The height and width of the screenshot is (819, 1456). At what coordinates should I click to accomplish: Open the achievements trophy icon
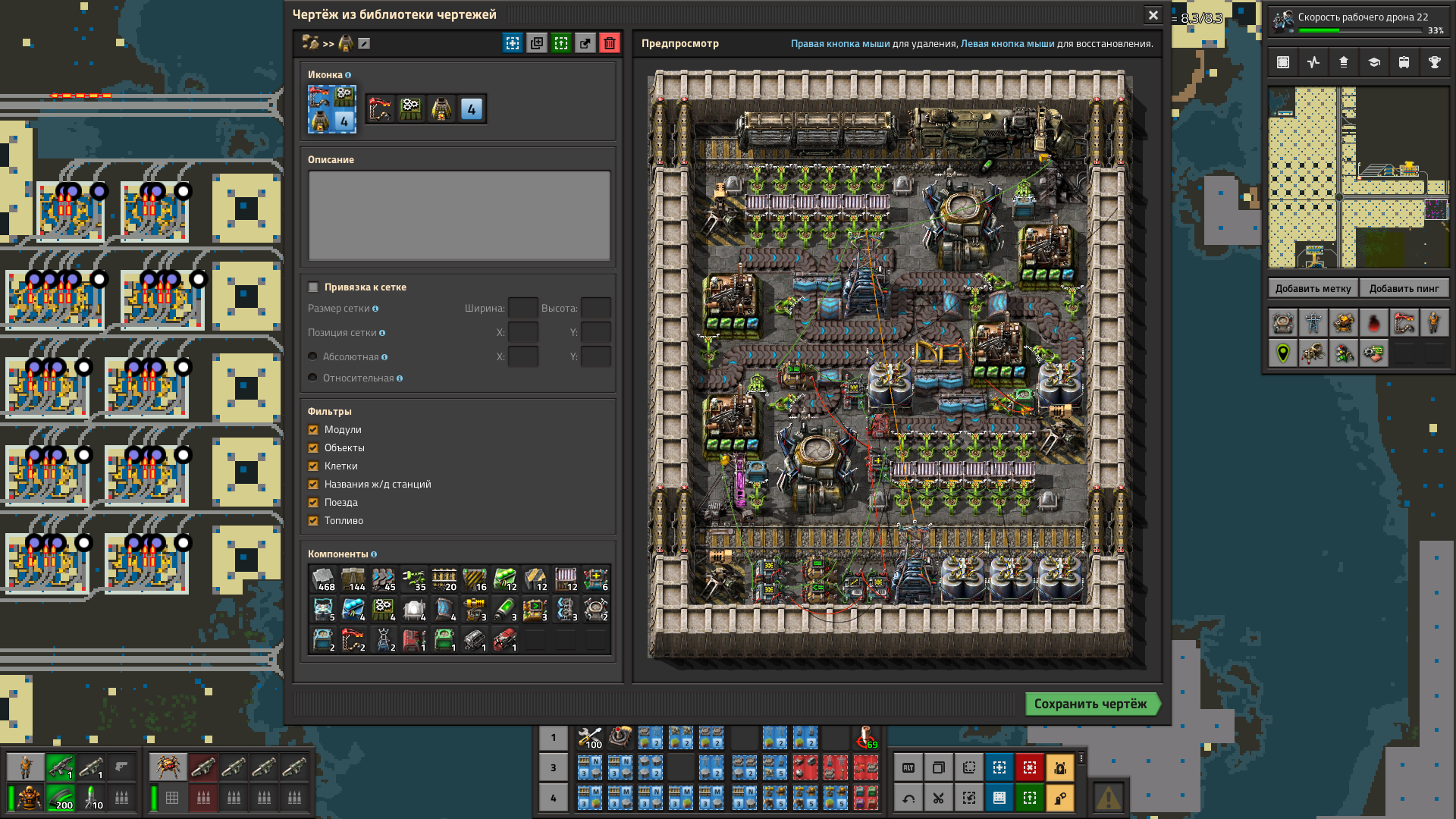[1434, 62]
